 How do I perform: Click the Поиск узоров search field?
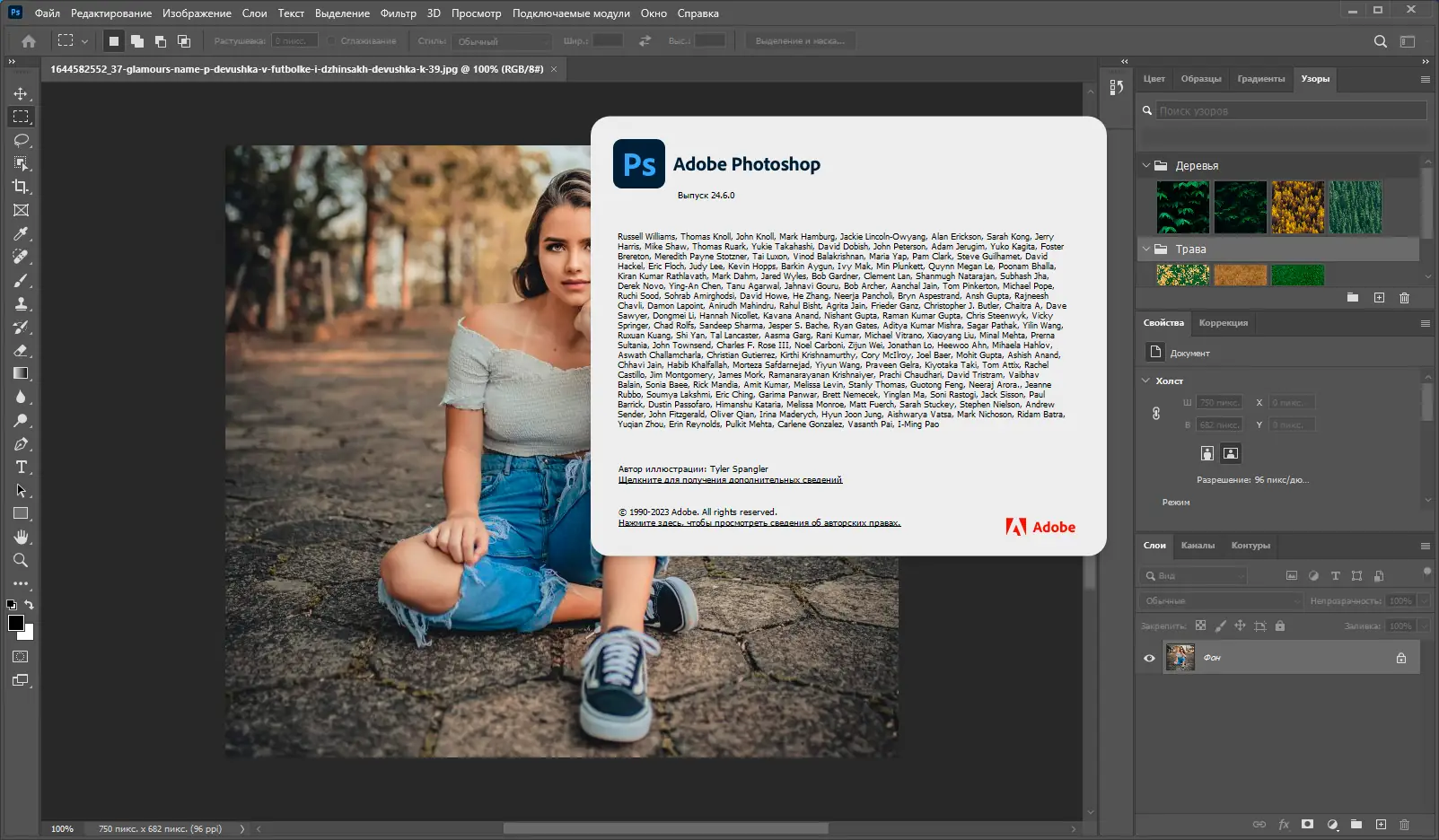click(1290, 110)
